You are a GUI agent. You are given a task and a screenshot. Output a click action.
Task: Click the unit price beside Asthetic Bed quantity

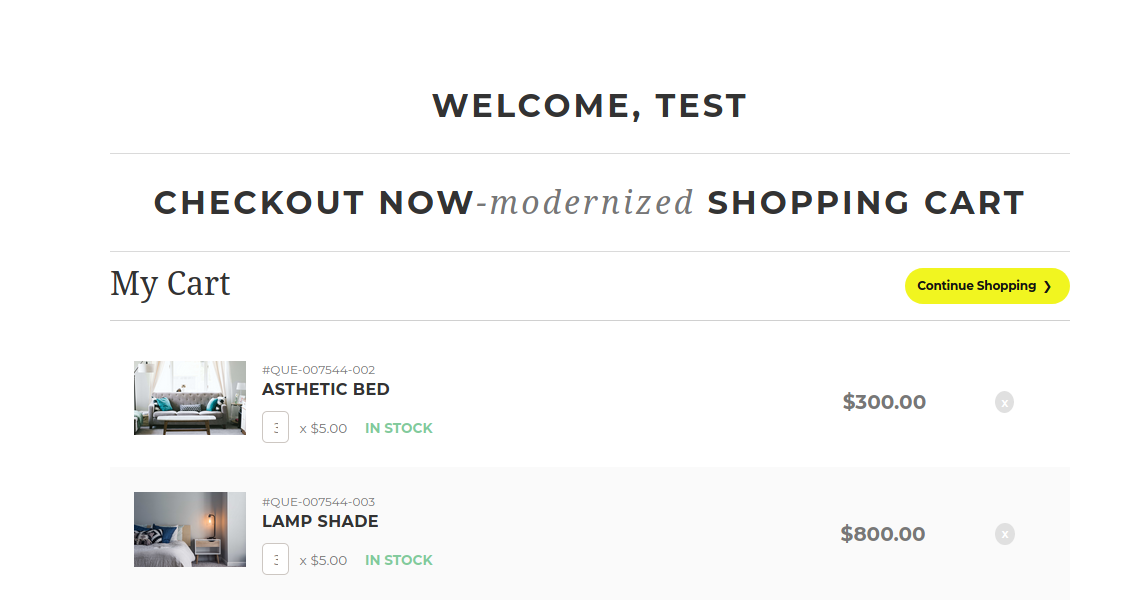click(x=324, y=428)
